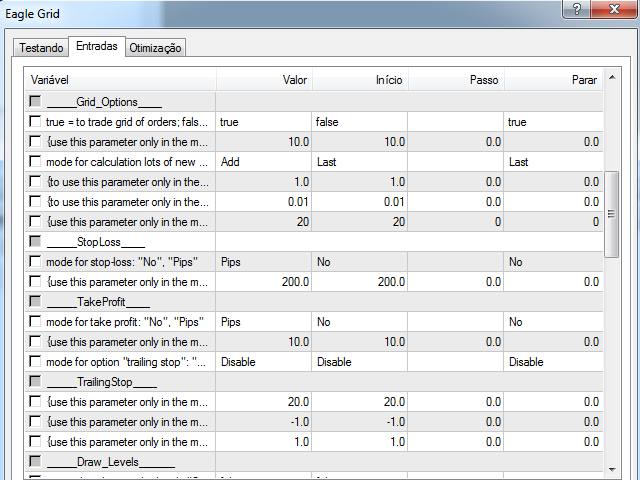The width and height of the screenshot is (640, 480).
Task: Select Valor 'Pips' in take profit mode row
Action: coord(263,322)
